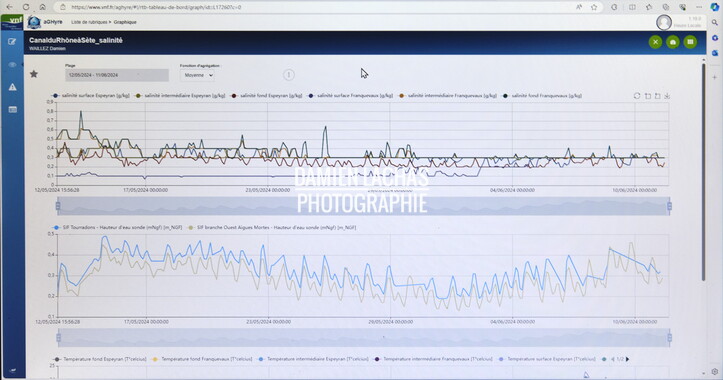The image size is (723, 380).
Task: Toggle salinité fond Franquevaux legend series
Action: click(542, 96)
